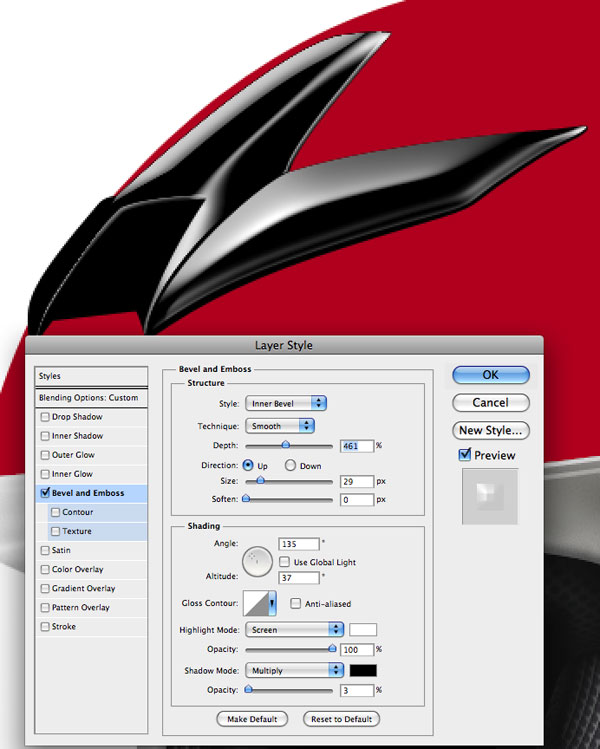Viewport: 600px width, 749px height.
Task: Click the Highlight Opacity slider handle
Action: [x=332, y=649]
